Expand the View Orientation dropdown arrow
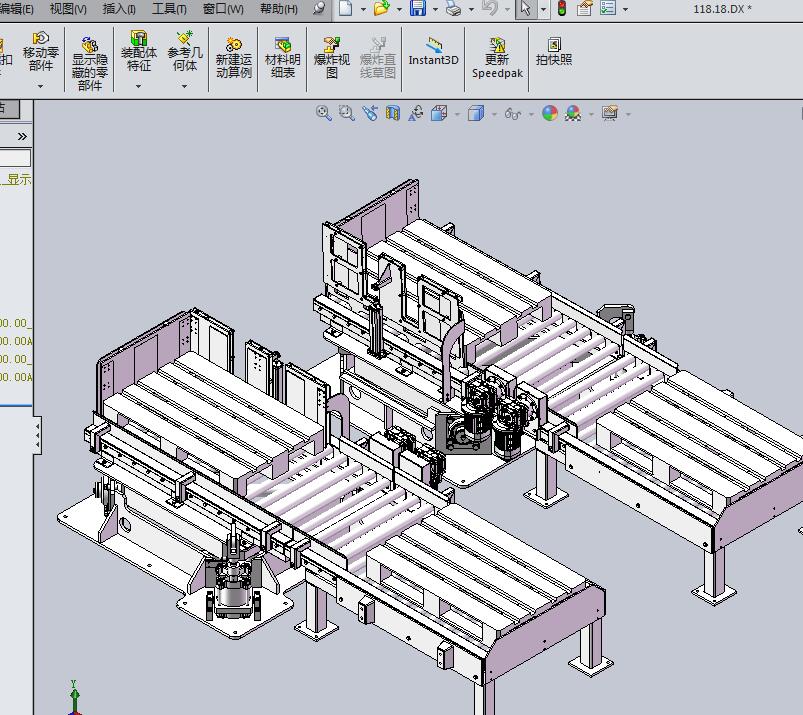This screenshot has width=803, height=715. point(457,114)
